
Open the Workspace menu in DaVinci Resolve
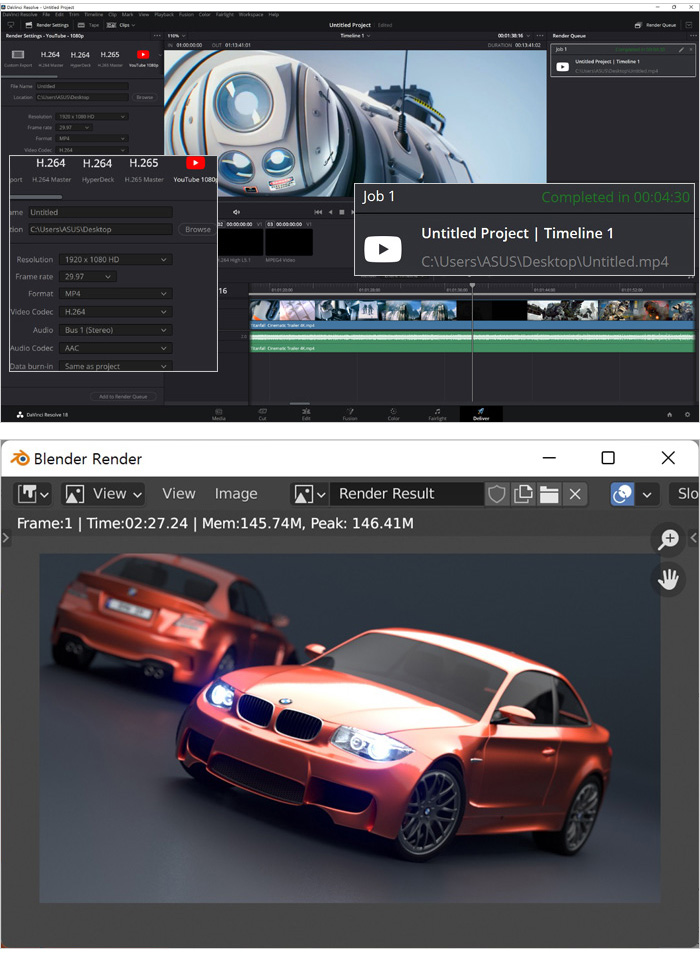pos(250,15)
